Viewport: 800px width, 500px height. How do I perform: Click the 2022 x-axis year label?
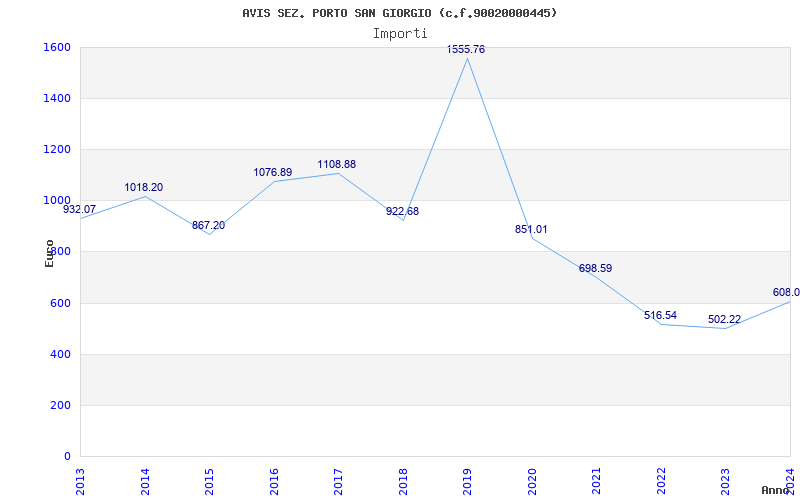[661, 482]
